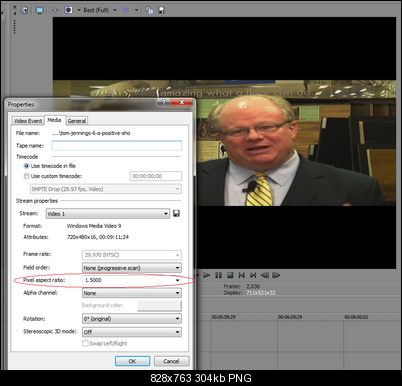Click Previous Frame transport button
This screenshot has width=402, height=386.
click(265, 275)
